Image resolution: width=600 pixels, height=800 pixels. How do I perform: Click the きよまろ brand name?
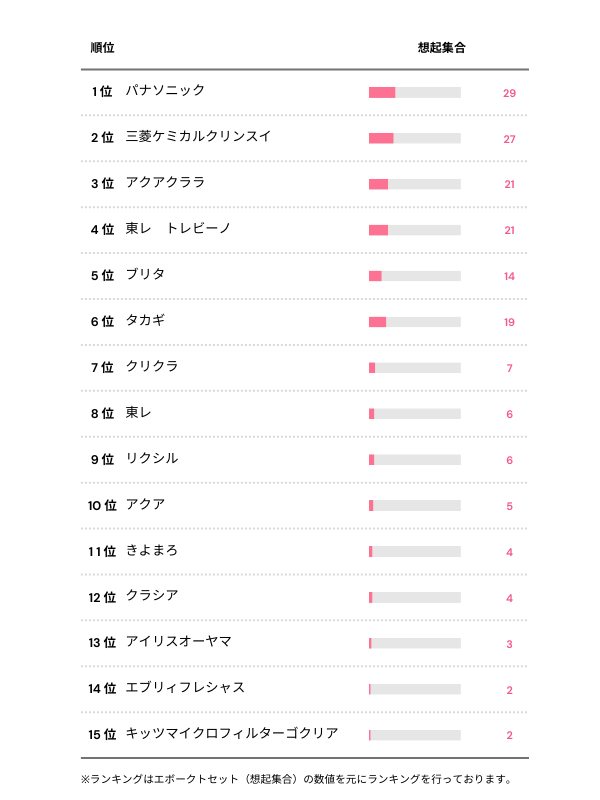[152, 551]
